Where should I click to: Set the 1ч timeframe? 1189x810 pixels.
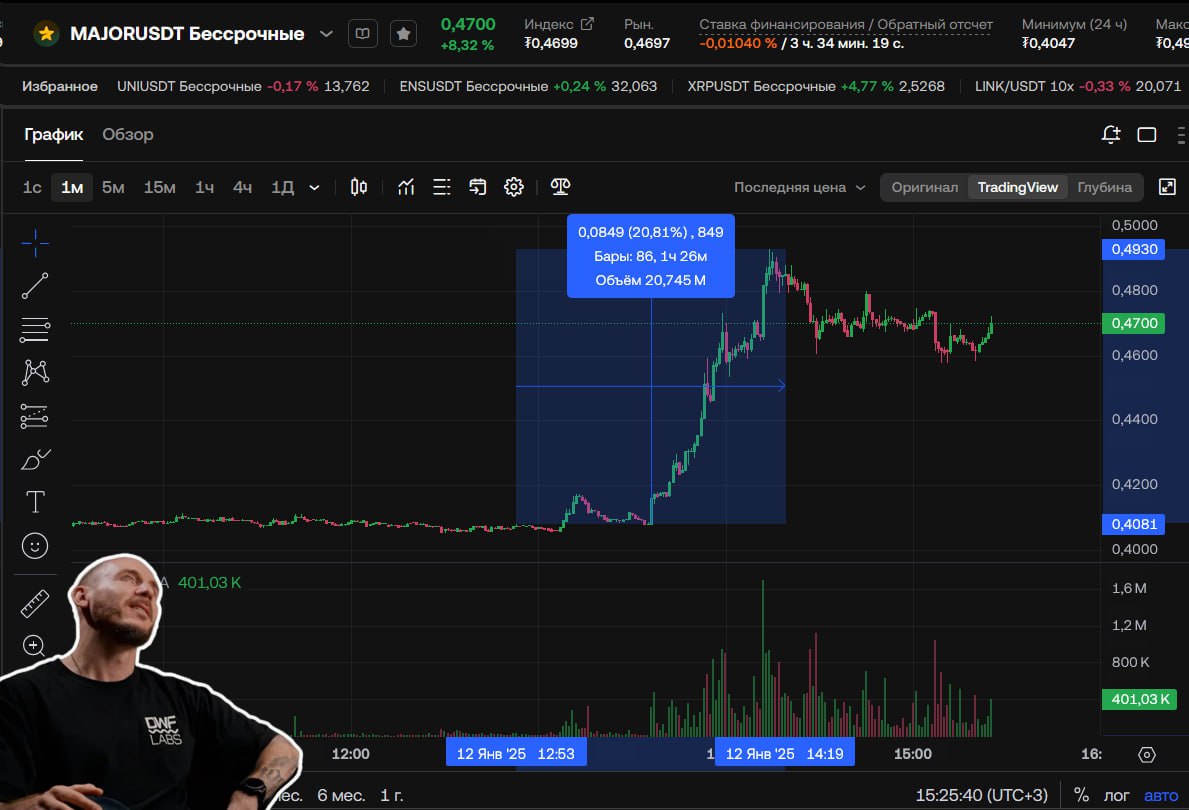[204, 187]
